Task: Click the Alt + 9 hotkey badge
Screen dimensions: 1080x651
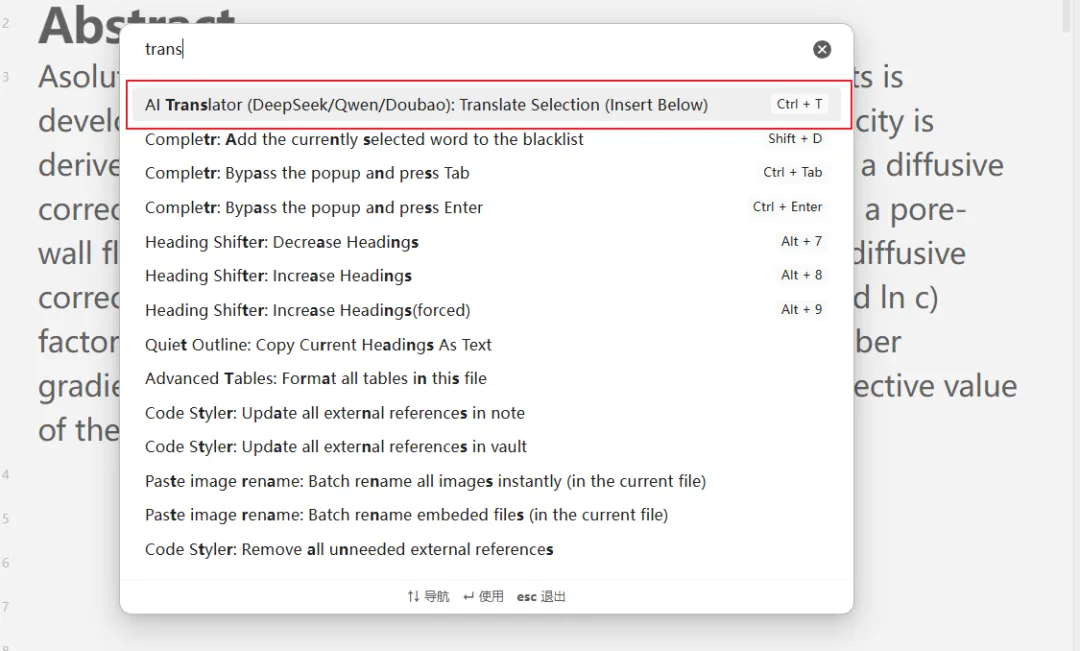Action: [802, 310]
